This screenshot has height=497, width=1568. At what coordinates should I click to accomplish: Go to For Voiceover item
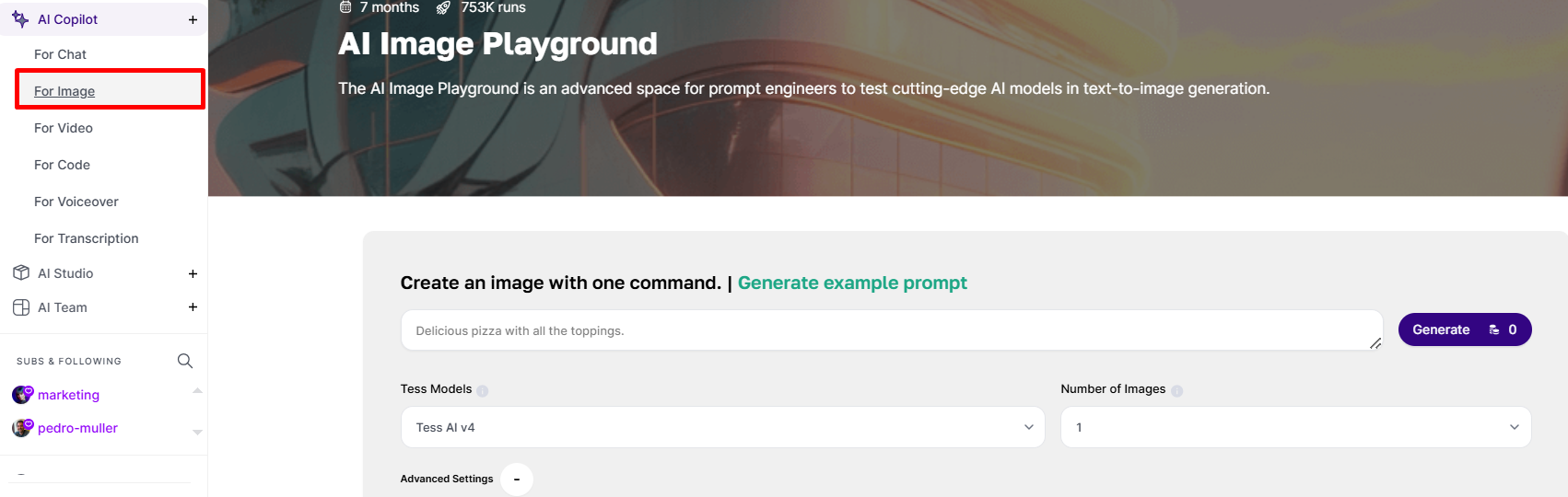(x=76, y=202)
